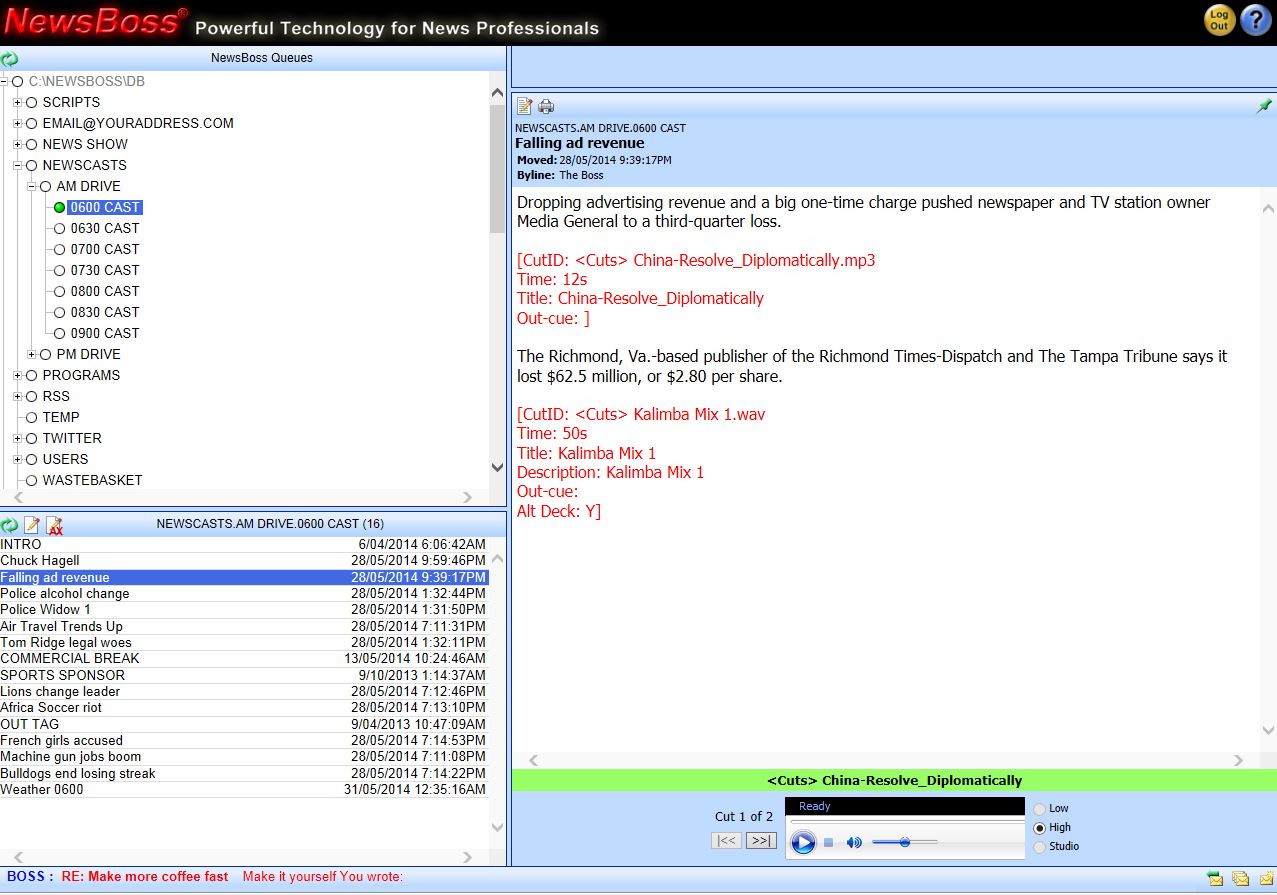Open the French girls accused story

coord(244,740)
